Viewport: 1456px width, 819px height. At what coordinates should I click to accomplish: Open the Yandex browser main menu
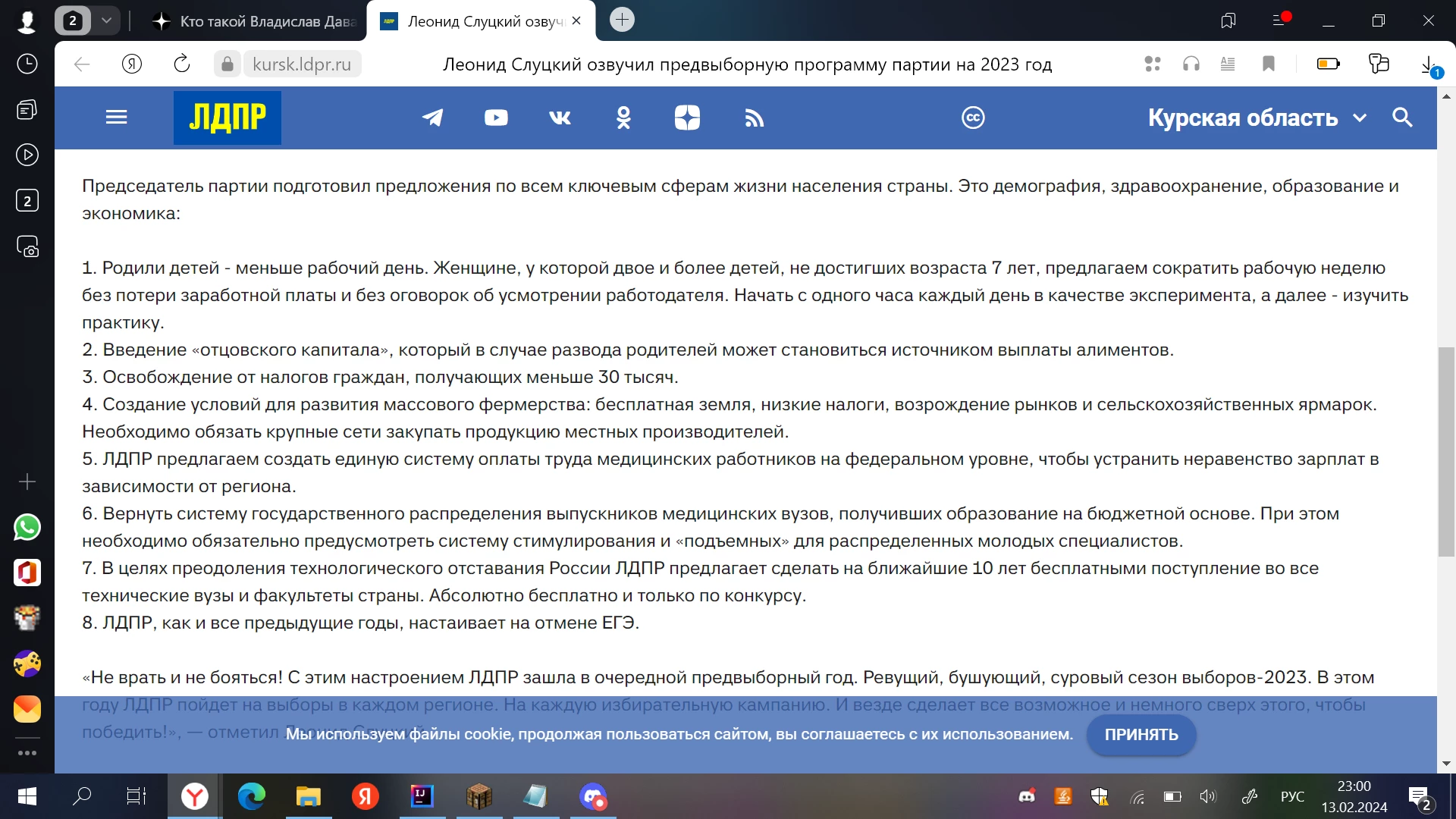(1279, 20)
